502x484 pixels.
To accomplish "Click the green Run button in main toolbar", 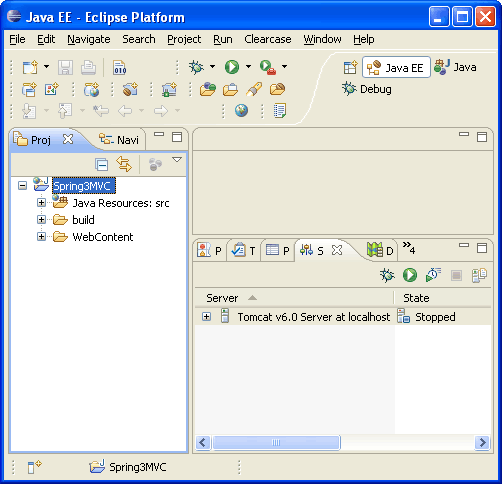I will pos(232,67).
